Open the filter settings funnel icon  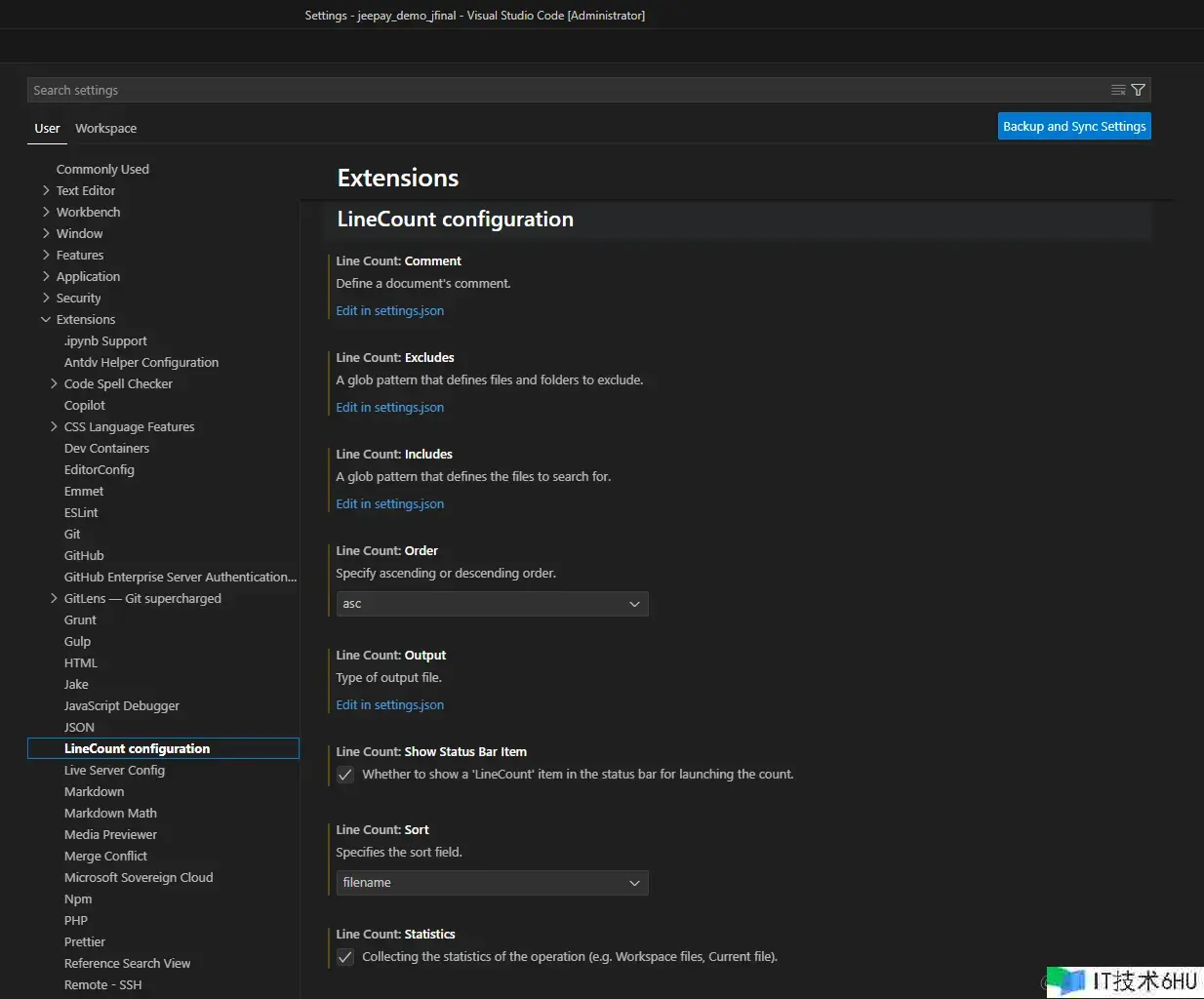1138,90
